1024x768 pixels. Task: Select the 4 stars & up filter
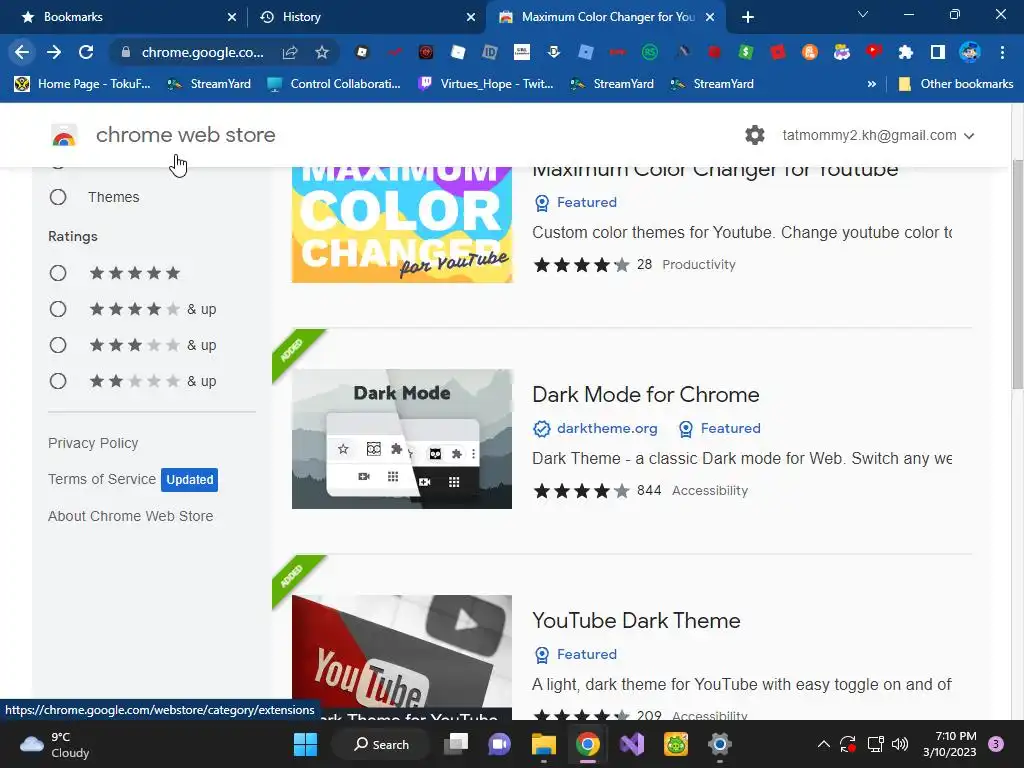58,309
